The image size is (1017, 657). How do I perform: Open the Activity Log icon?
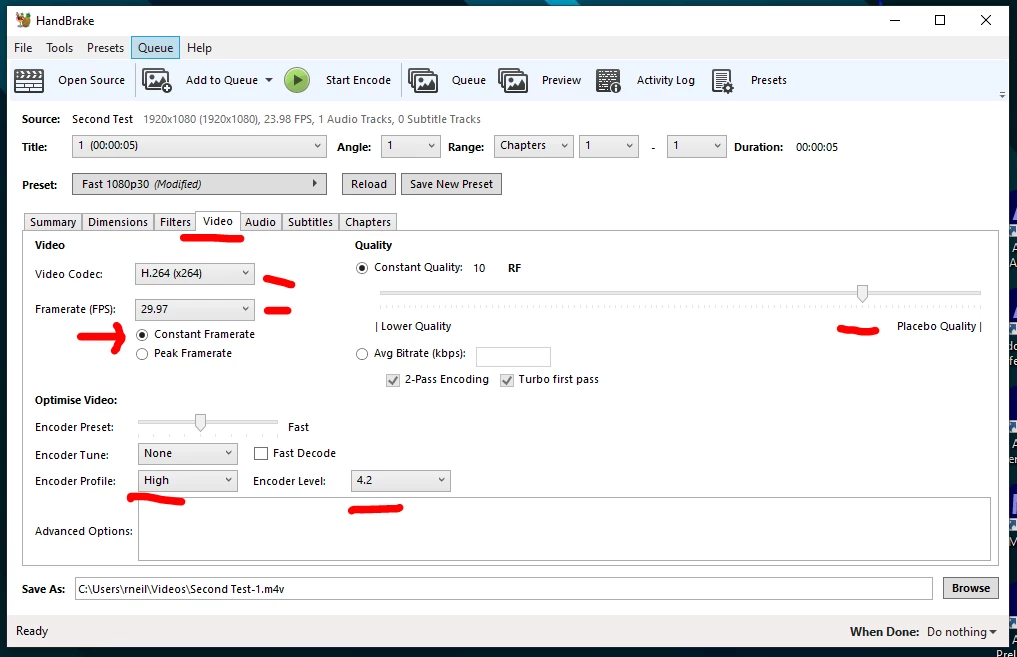point(608,80)
